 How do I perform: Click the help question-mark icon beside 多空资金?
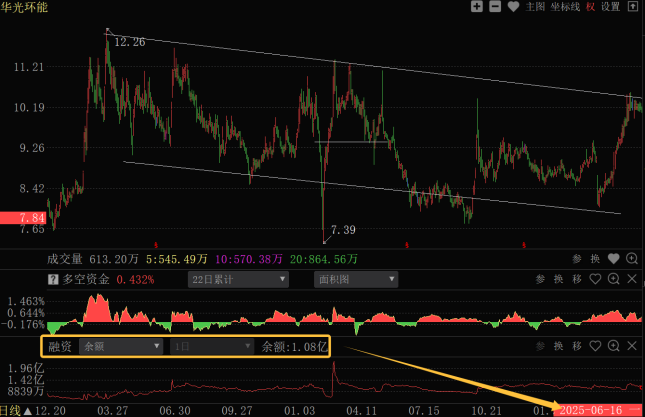tap(53, 280)
